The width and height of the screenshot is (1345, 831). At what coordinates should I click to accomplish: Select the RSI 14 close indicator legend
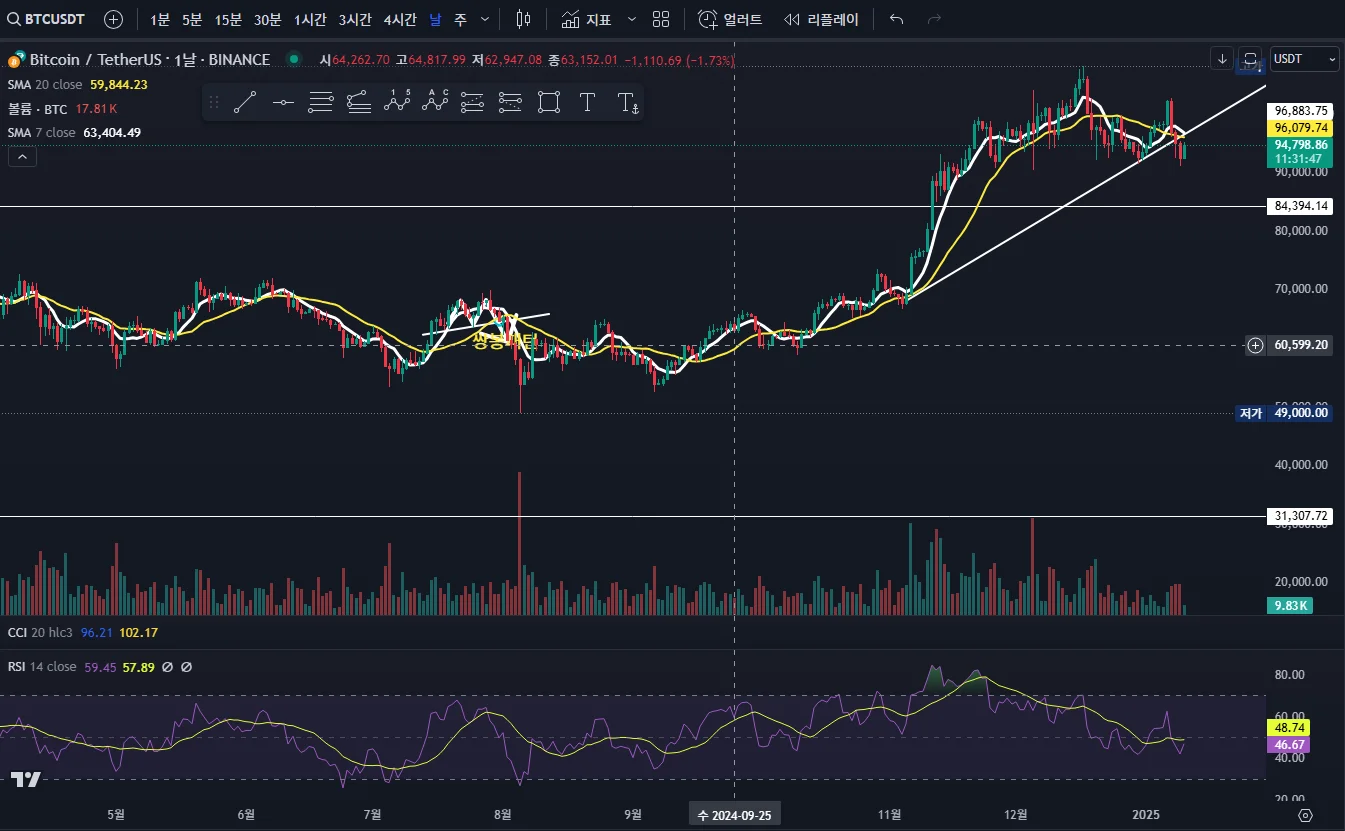click(100, 667)
